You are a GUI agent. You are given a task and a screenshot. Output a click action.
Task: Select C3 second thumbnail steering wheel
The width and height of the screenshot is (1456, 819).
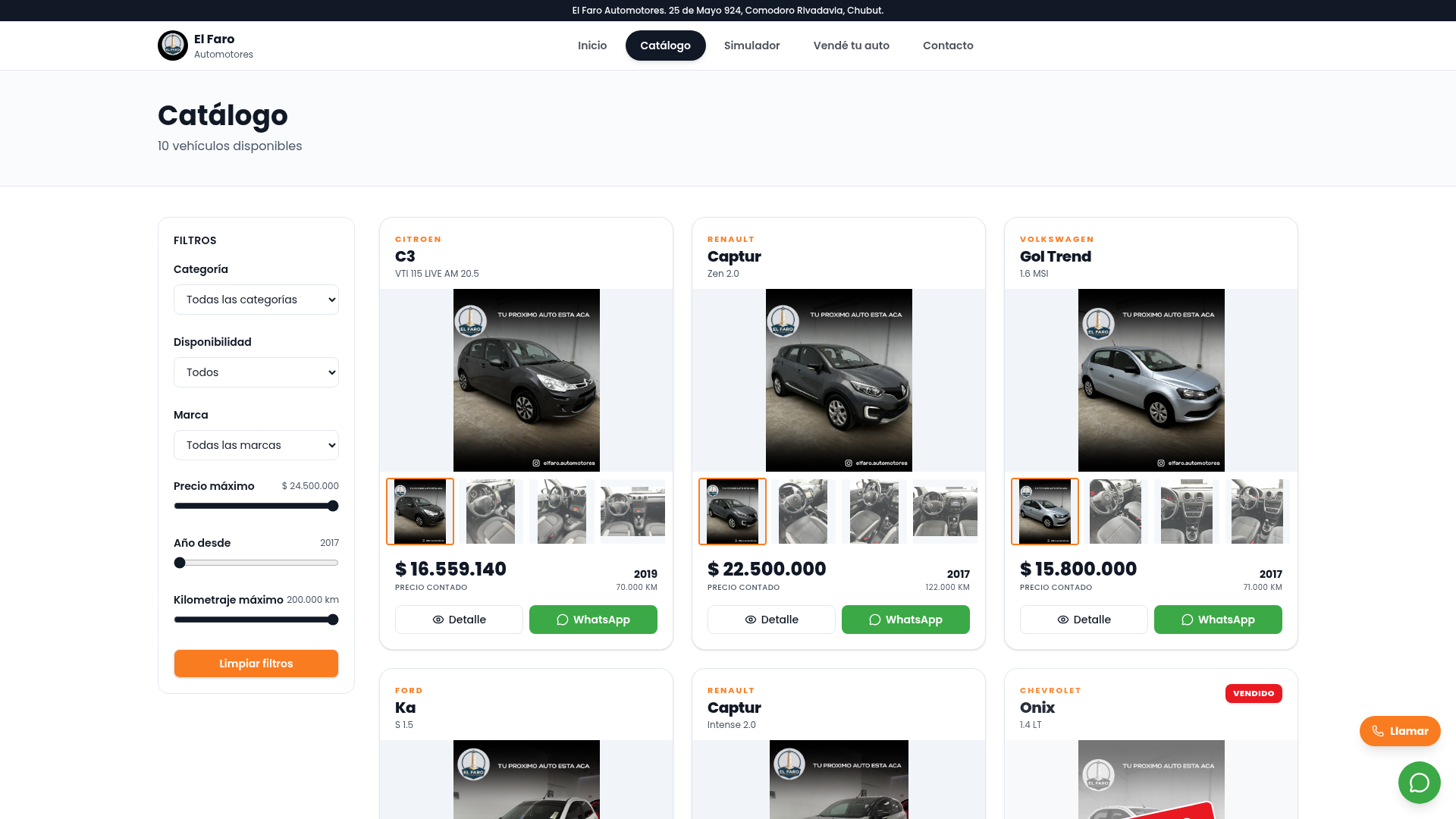491,511
